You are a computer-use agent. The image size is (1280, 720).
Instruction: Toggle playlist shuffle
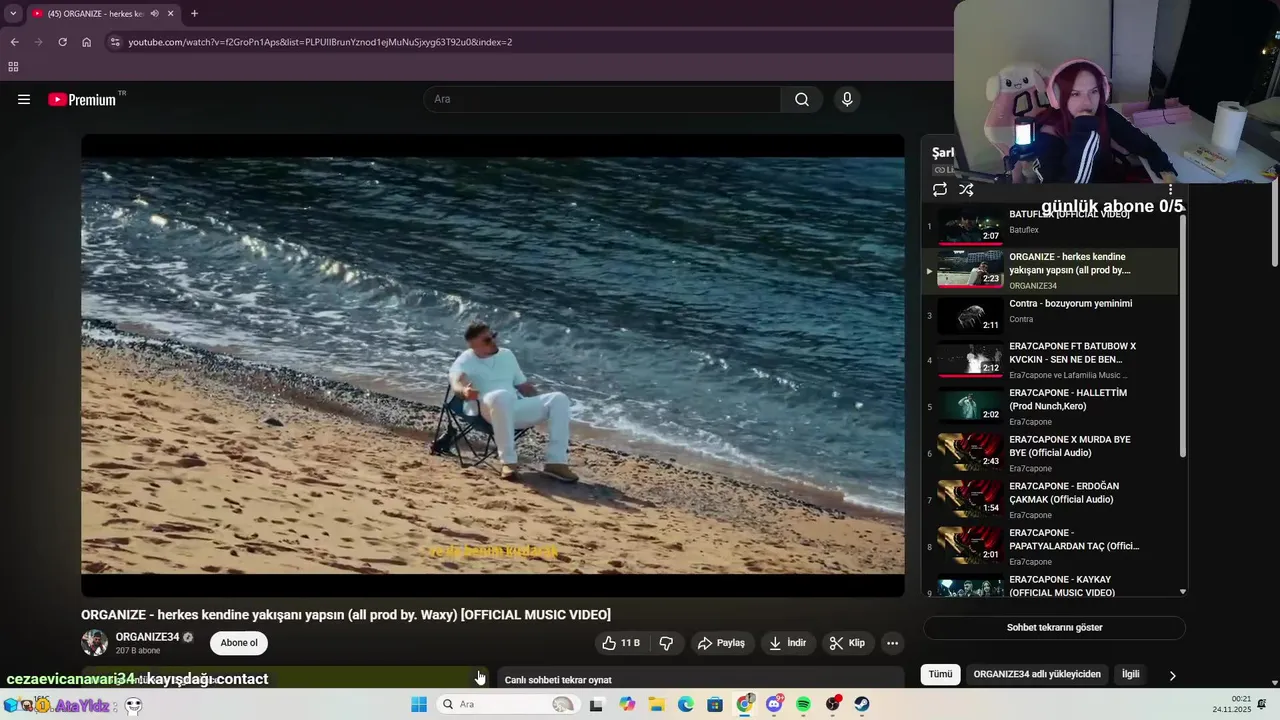tap(966, 189)
